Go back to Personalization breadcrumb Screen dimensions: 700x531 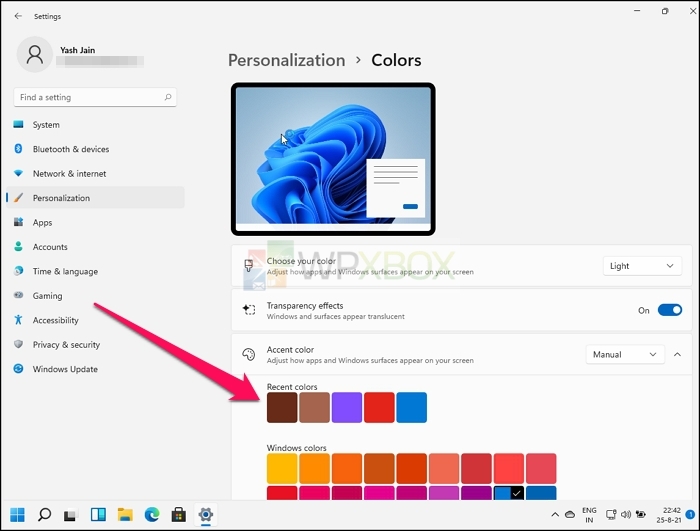pos(287,60)
